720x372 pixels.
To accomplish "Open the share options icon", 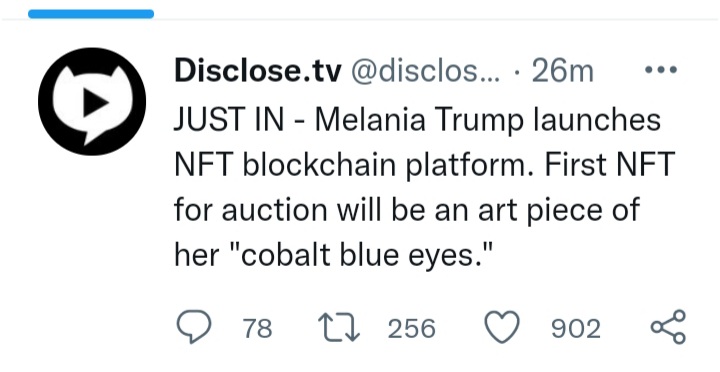I will [669, 327].
